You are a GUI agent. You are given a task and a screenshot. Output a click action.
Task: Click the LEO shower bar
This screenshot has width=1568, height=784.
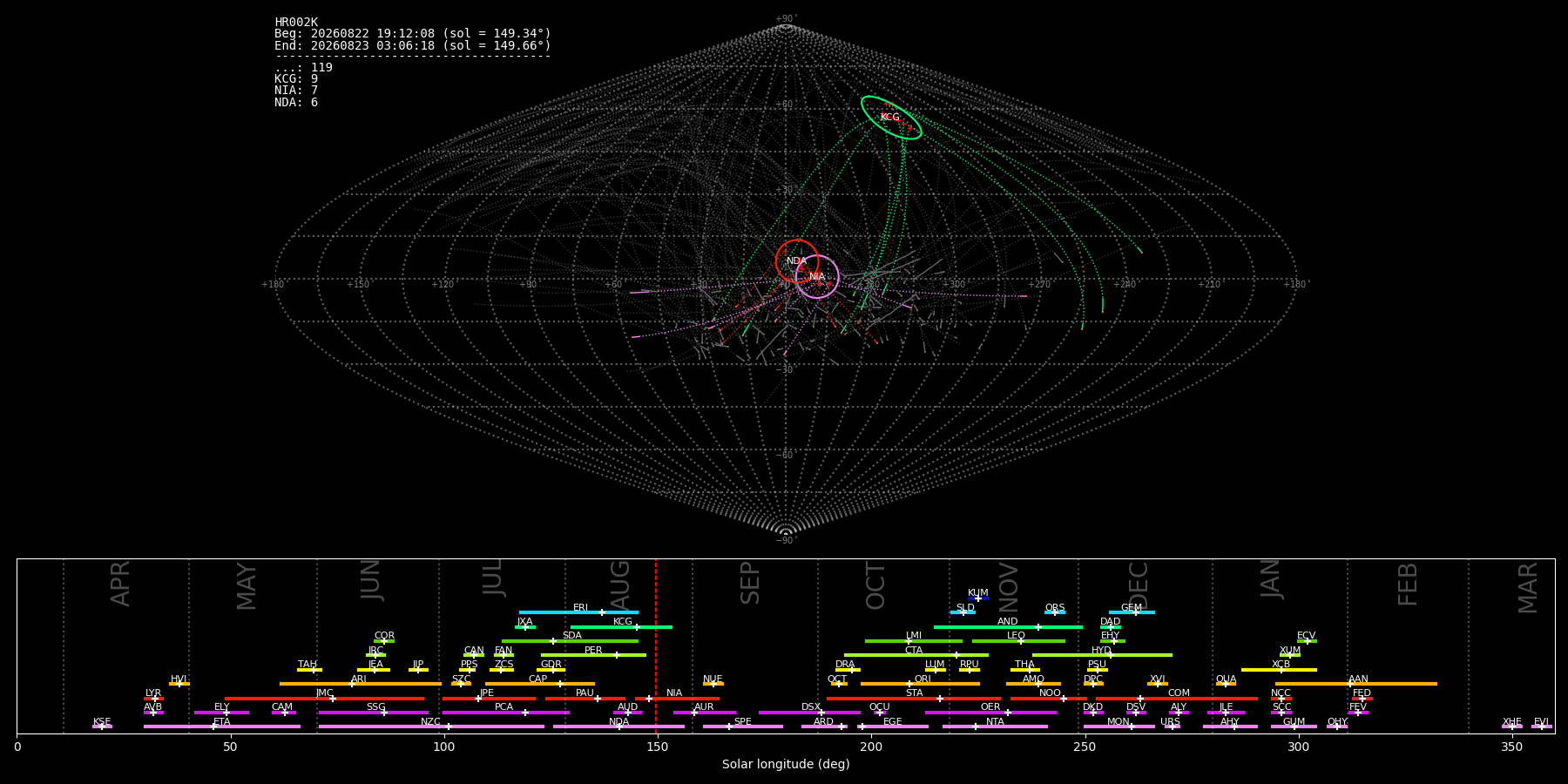point(1018,641)
